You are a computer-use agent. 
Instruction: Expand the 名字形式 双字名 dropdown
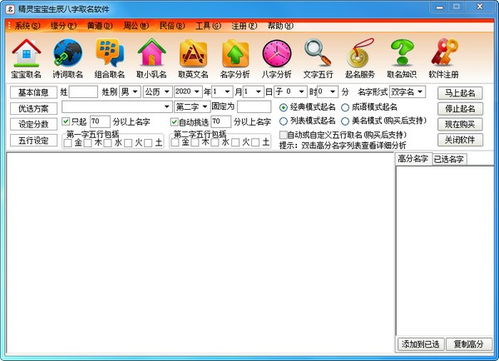click(x=407, y=92)
